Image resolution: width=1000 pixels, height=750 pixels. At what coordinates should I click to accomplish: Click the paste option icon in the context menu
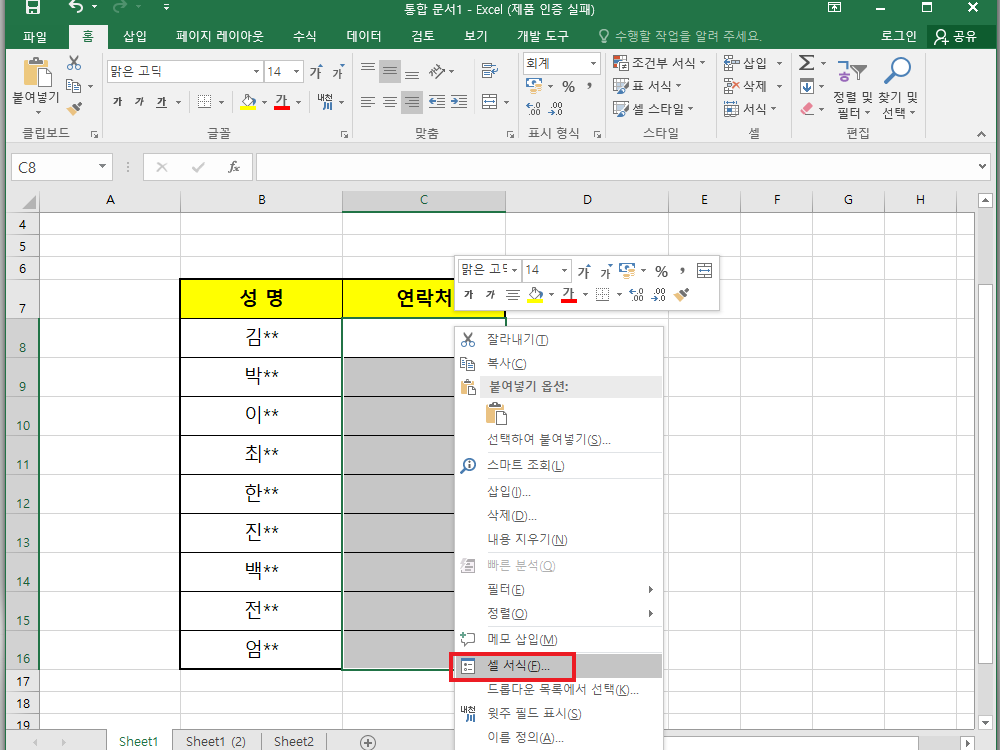pos(497,414)
